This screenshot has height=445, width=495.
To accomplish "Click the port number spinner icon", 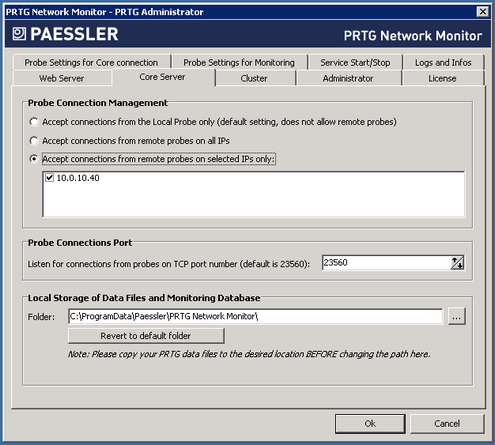I will (x=457, y=263).
